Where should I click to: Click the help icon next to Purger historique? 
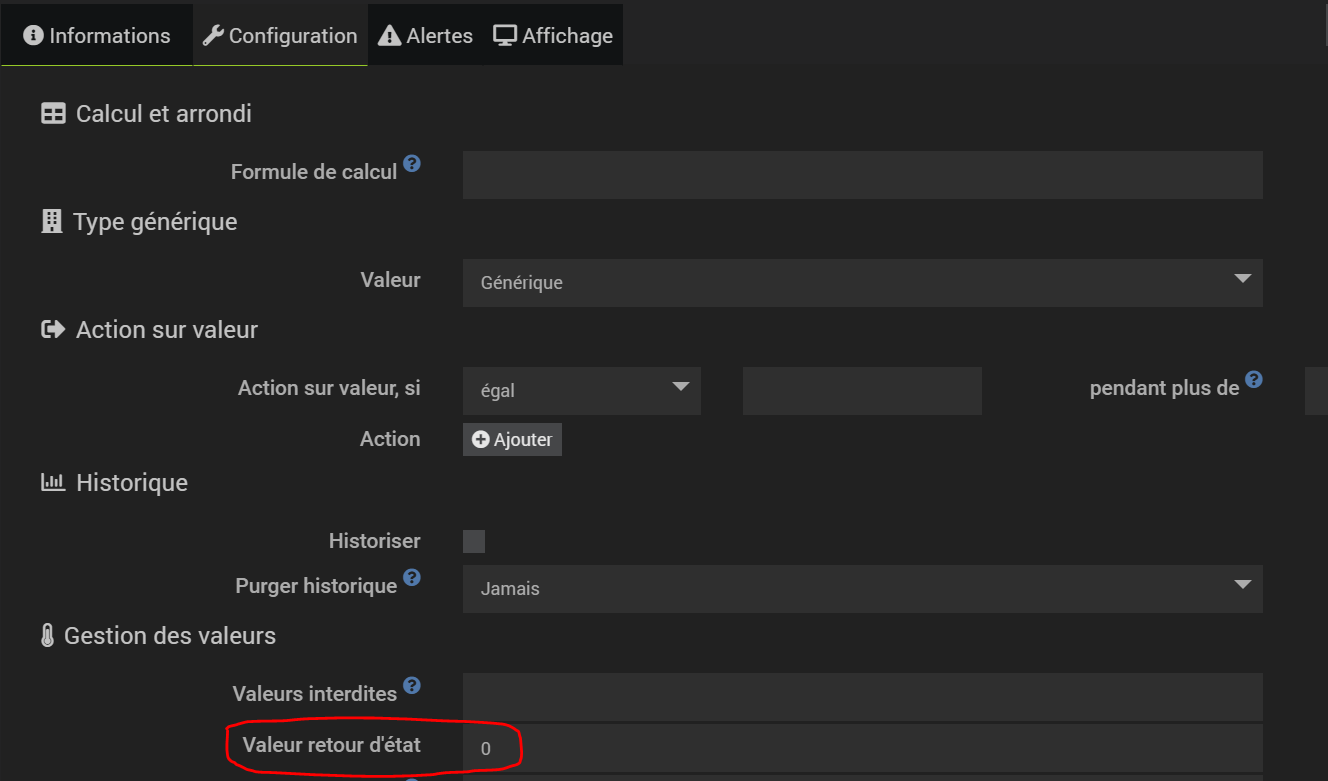tap(412, 578)
